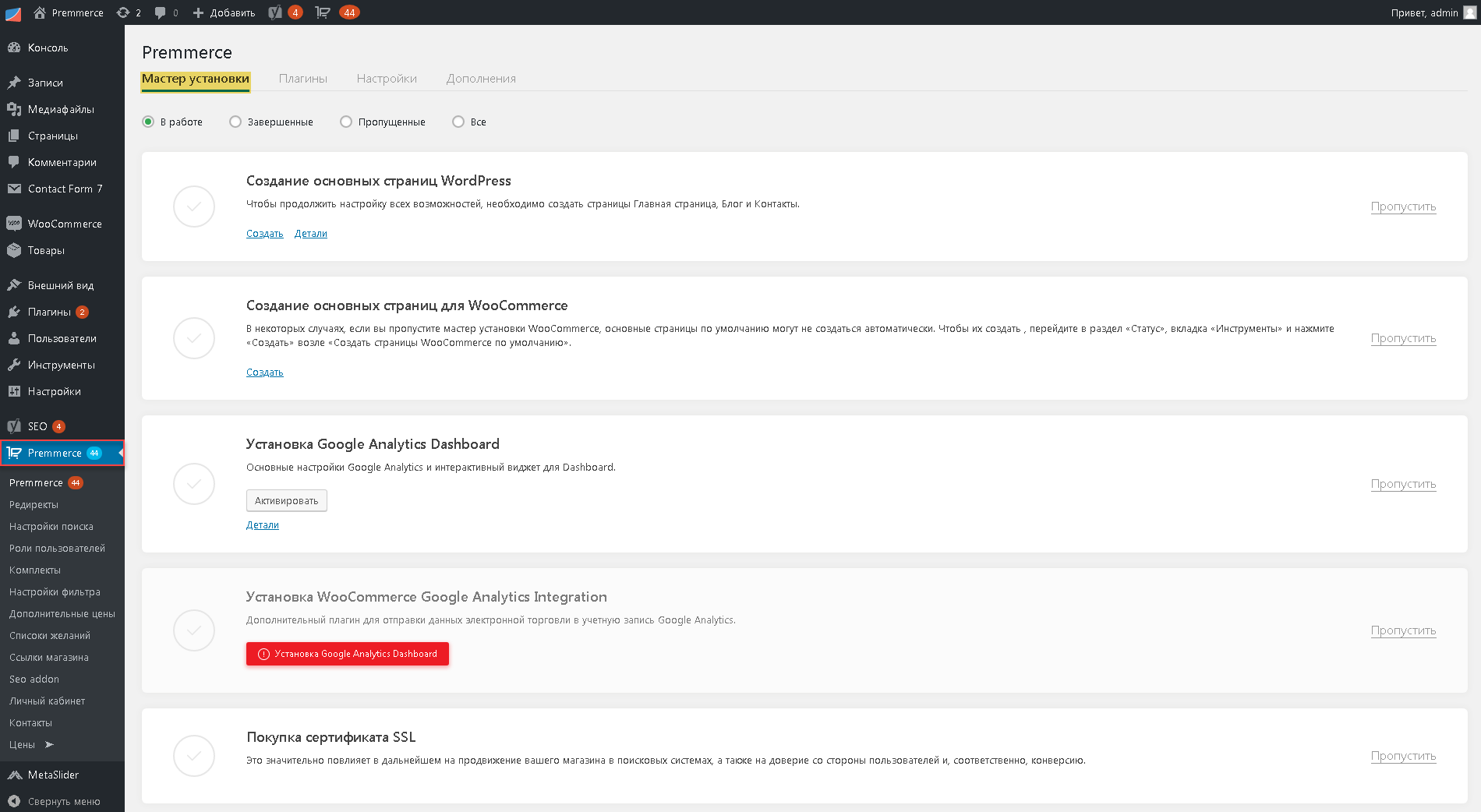Open Плагины plug icon in sidebar
Viewport: 1481px width, 812px height.
(x=14, y=312)
